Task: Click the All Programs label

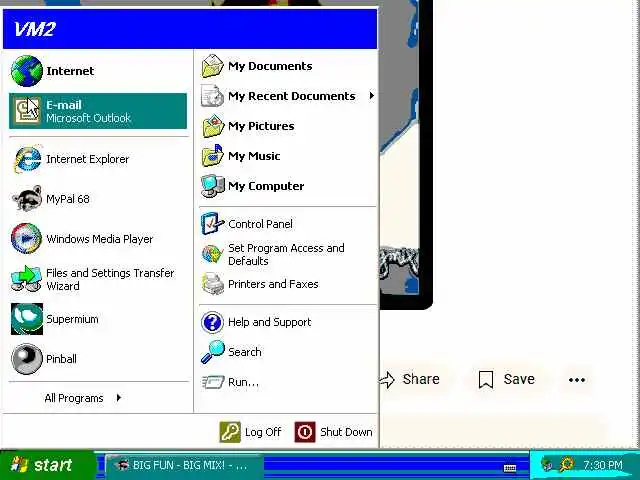Action: pyautogui.click(x=74, y=398)
